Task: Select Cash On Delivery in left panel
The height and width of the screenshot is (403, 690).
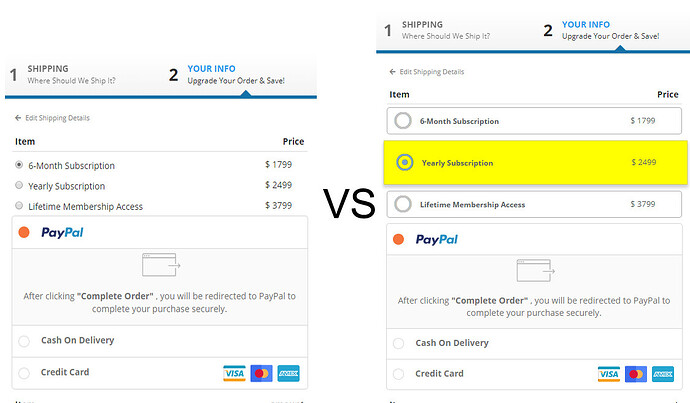Action: click(24, 341)
